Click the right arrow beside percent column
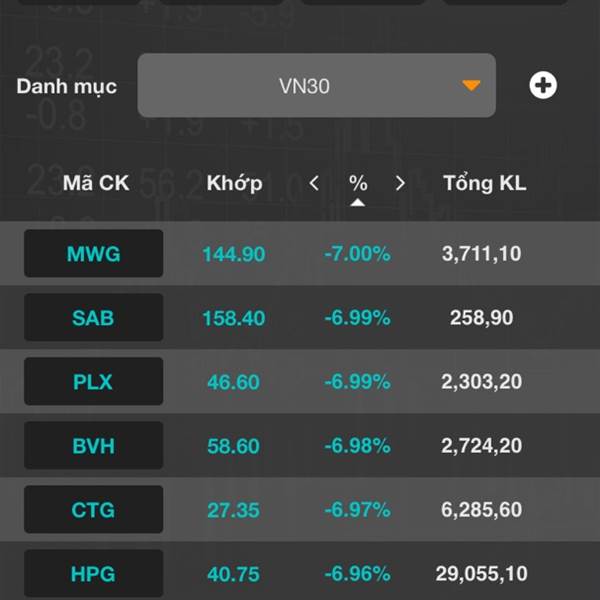The height and width of the screenshot is (600, 600). tap(400, 183)
